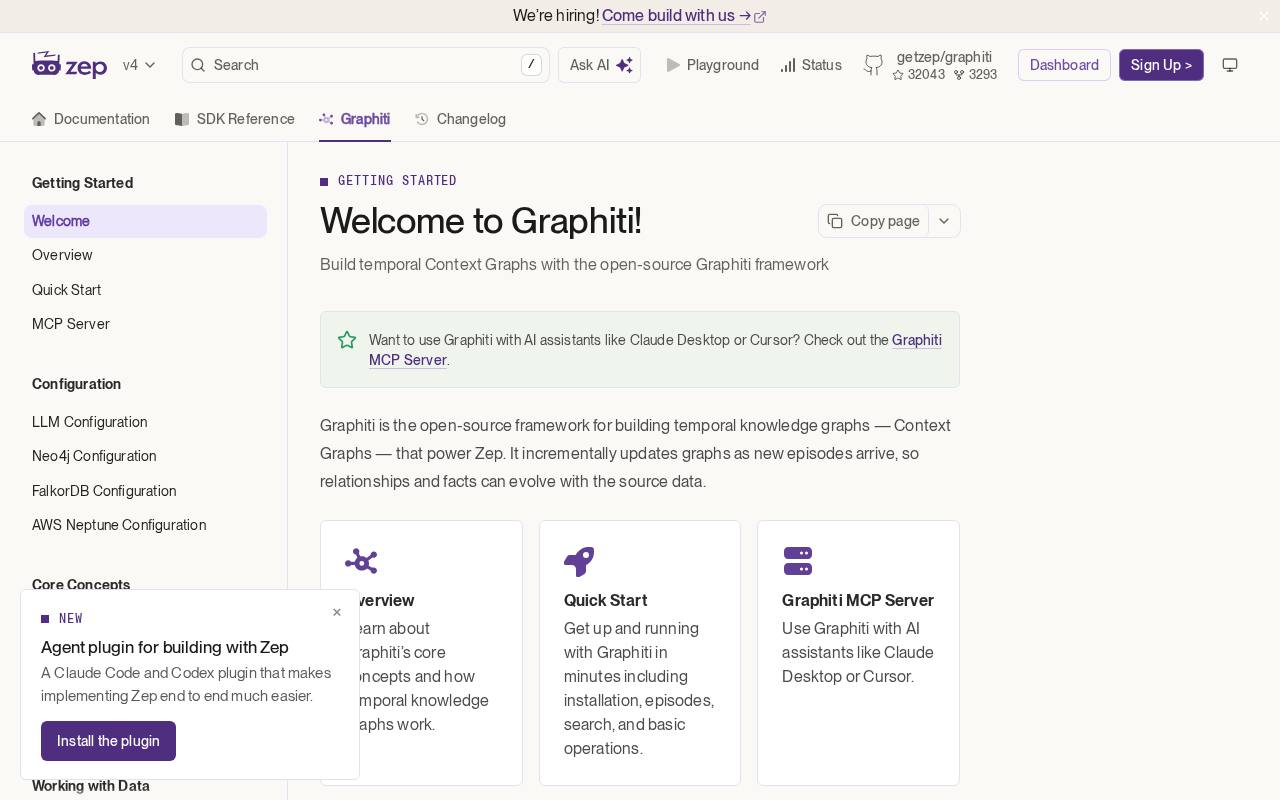The image size is (1280, 800).
Task: Click the Copy page clipboard icon
Action: [835, 221]
